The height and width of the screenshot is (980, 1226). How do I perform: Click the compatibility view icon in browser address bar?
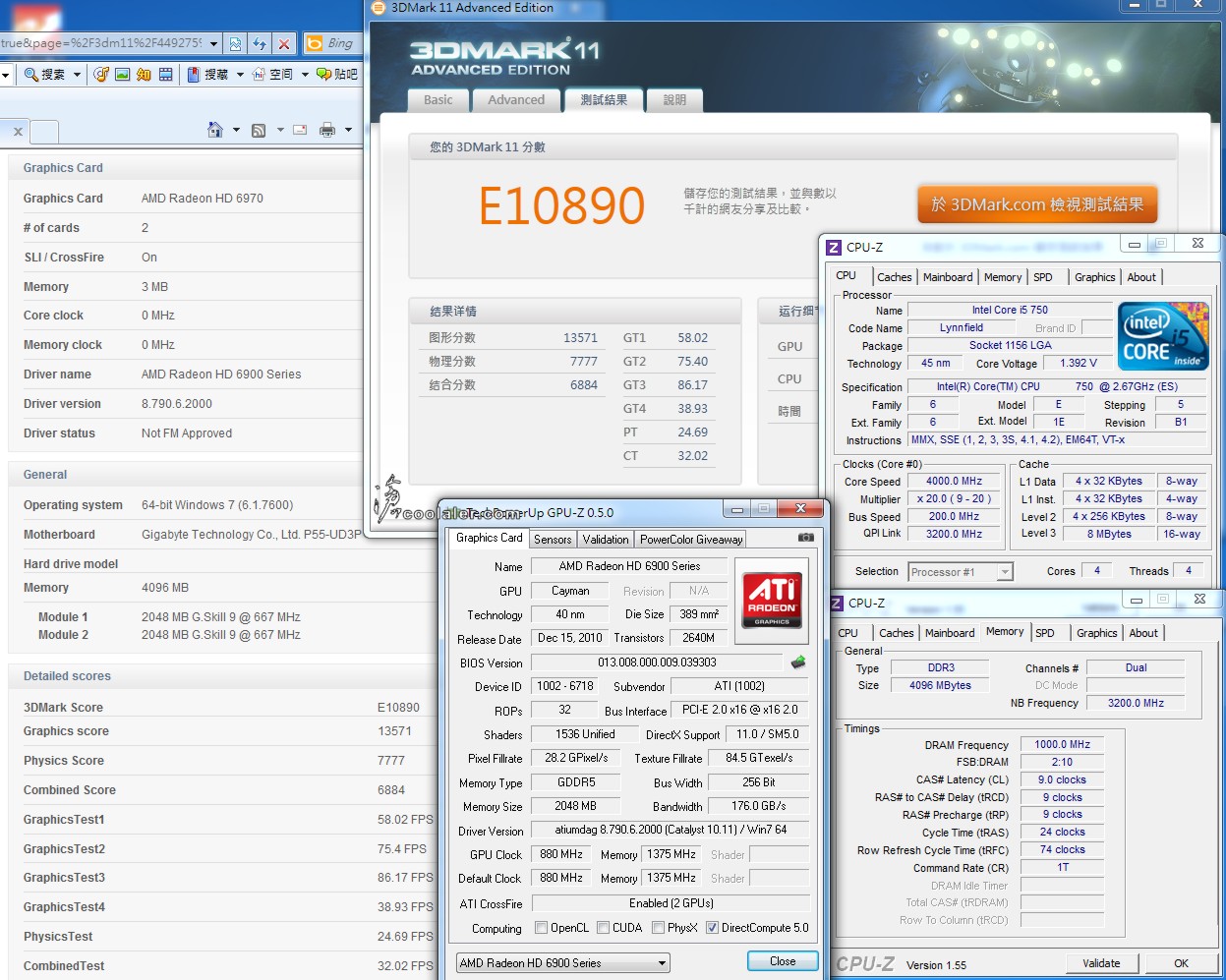pos(235,43)
